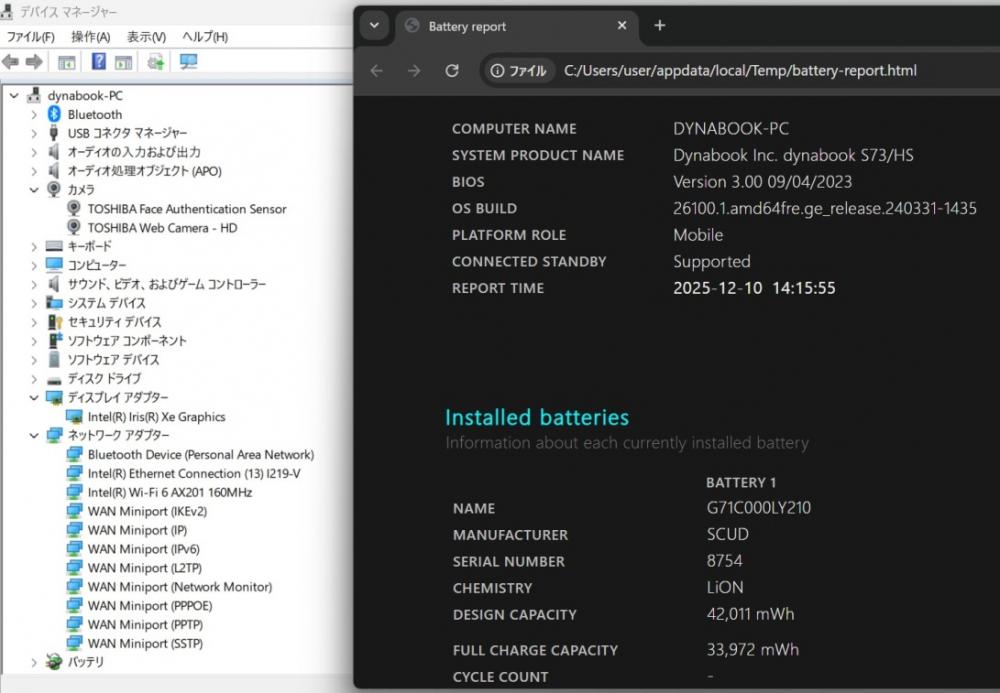This screenshot has height=693, width=1000.
Task: Select the Bluetooth category icon
Action: (x=54, y=114)
